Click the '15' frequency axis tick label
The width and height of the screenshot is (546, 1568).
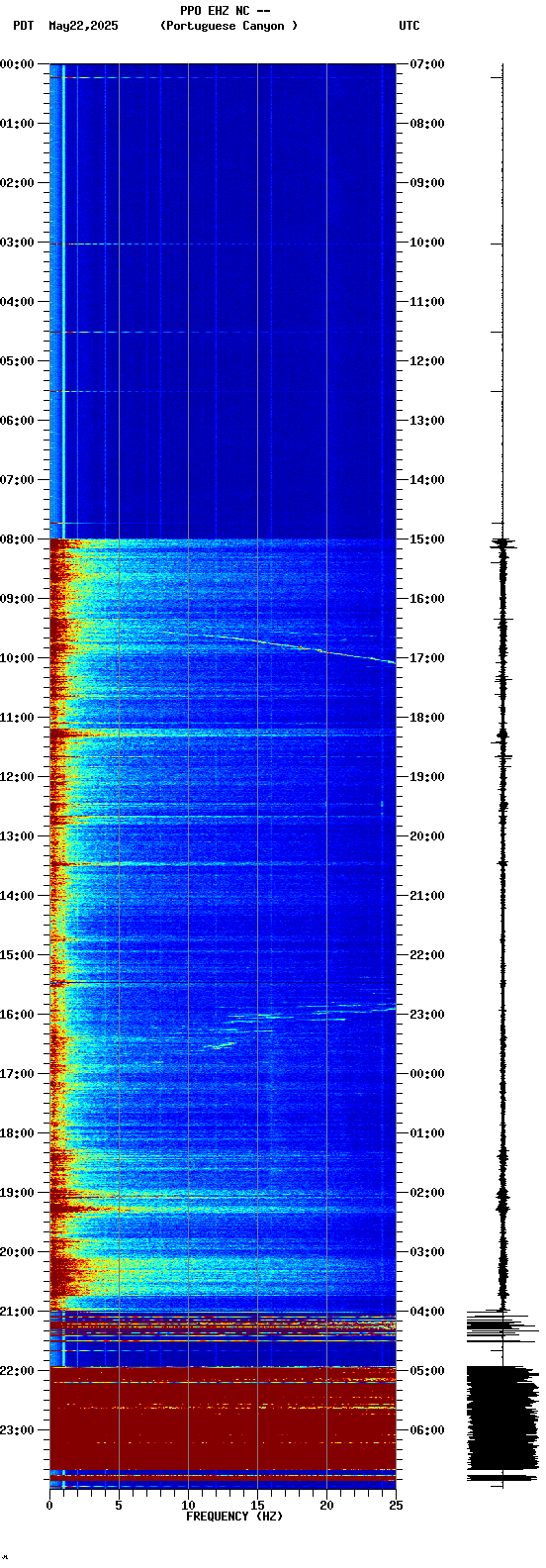pyautogui.click(x=257, y=1506)
